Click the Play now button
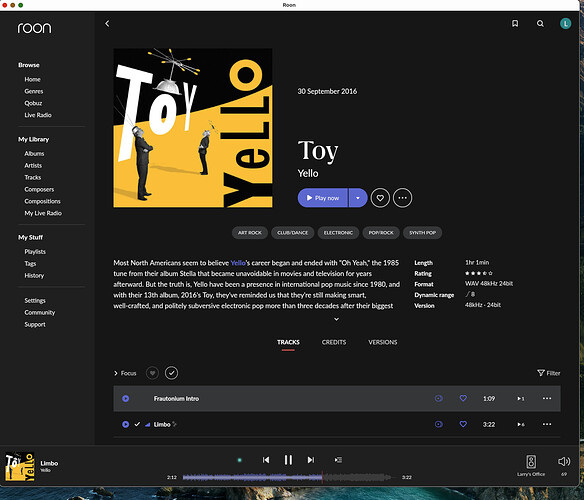584x500 pixels. 323,198
